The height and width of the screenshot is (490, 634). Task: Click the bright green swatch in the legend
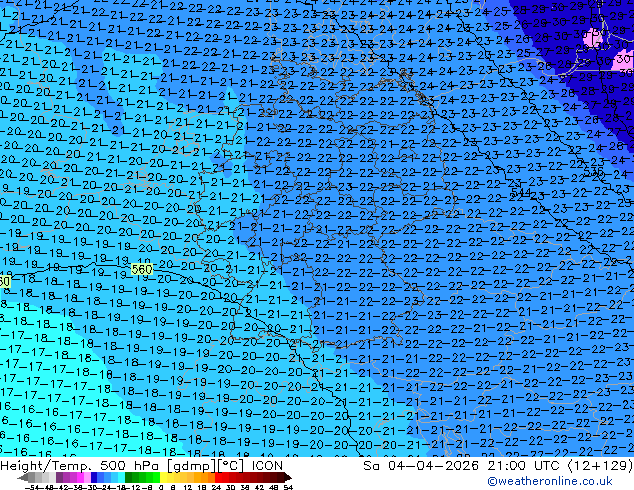click(x=156, y=478)
